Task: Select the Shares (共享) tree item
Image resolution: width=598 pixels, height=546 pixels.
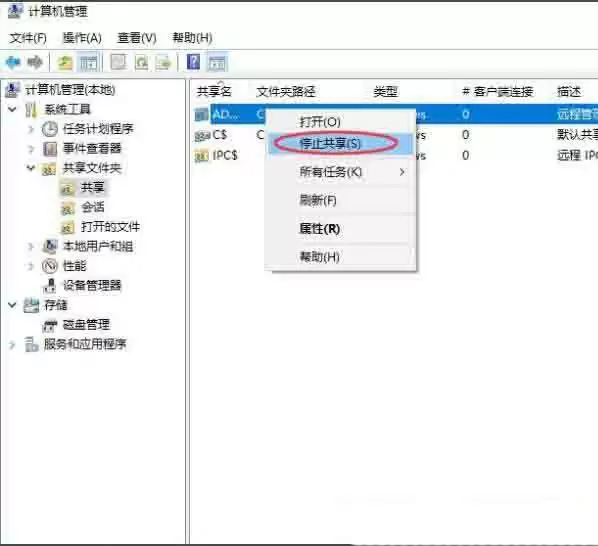Action: (92, 188)
